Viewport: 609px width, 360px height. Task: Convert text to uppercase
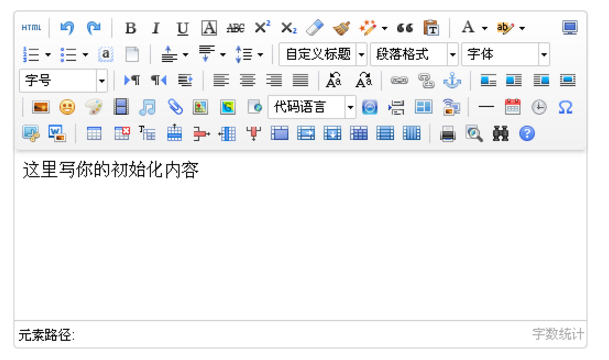[x=334, y=80]
